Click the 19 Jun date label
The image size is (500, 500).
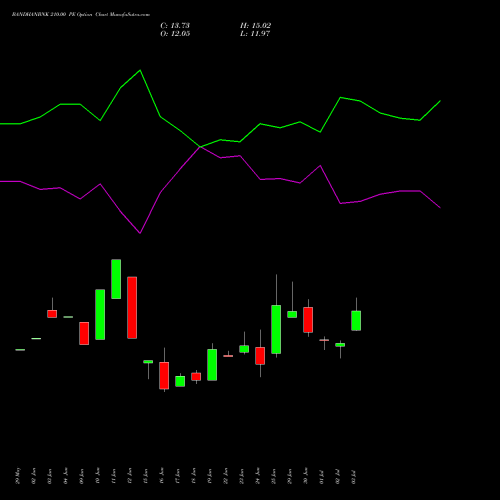210,476
